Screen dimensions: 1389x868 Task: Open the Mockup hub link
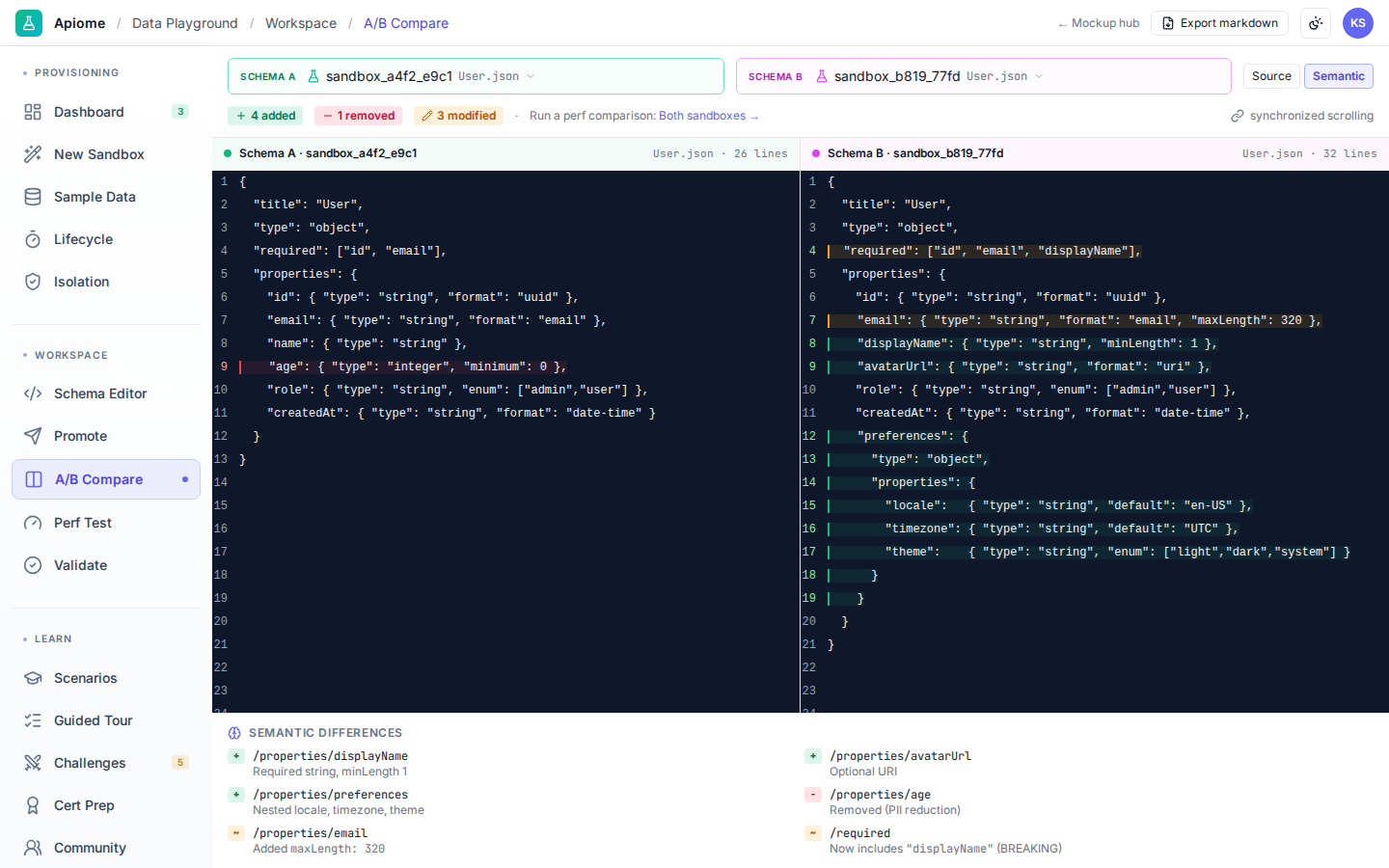pyautogui.click(x=1099, y=23)
